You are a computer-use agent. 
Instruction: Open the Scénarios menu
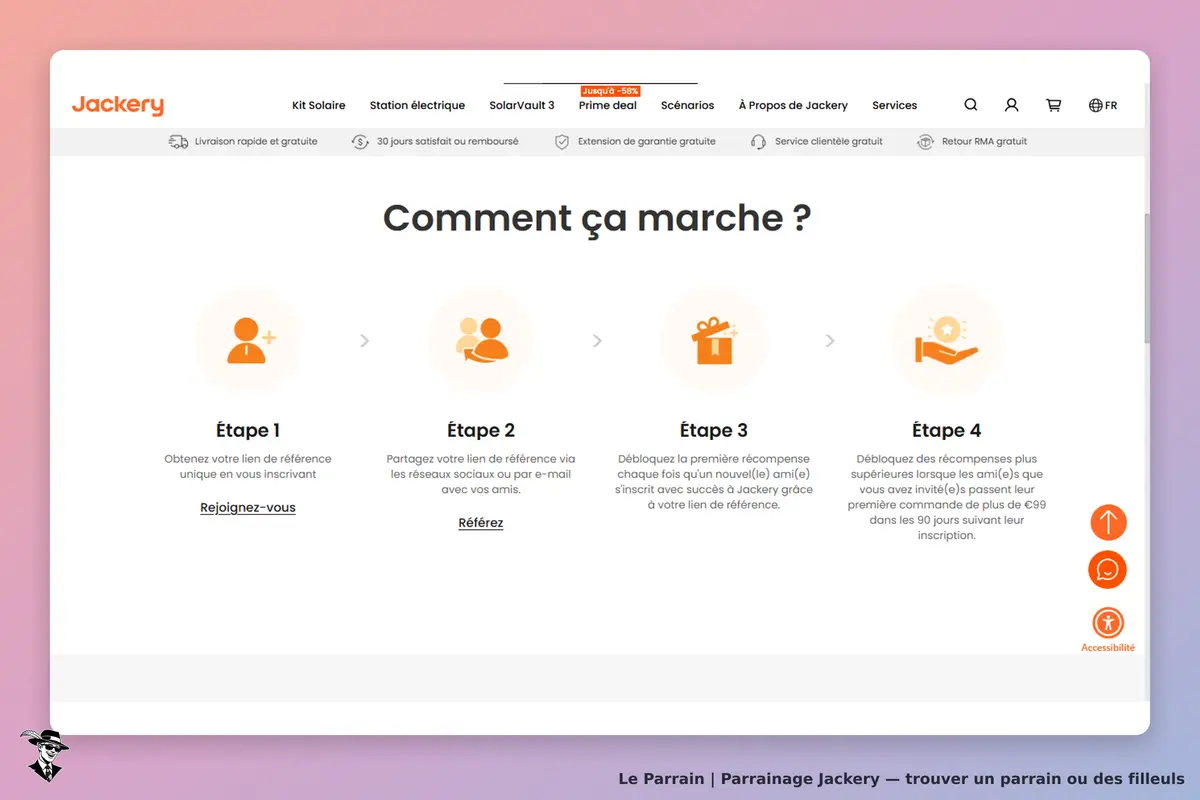coord(688,105)
